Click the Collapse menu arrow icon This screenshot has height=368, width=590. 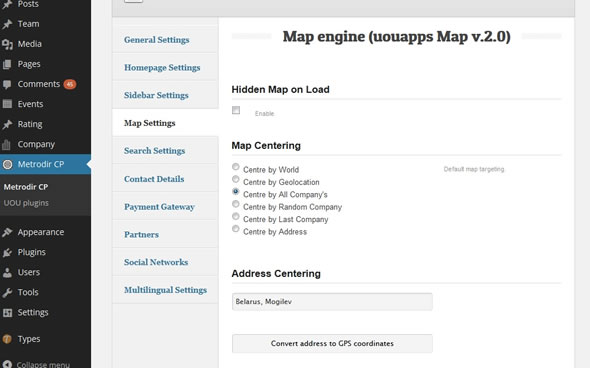pyautogui.click(x=7, y=364)
